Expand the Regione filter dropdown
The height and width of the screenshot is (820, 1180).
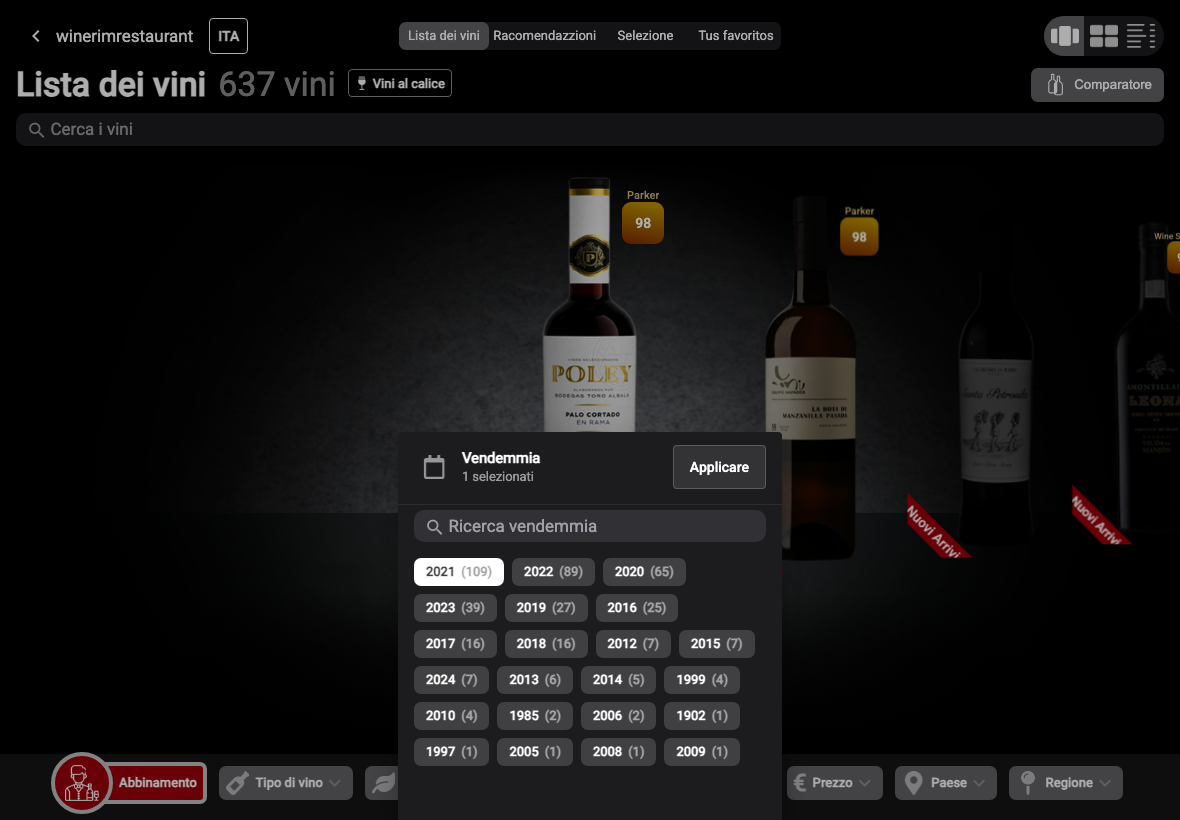pyautogui.click(x=1066, y=783)
